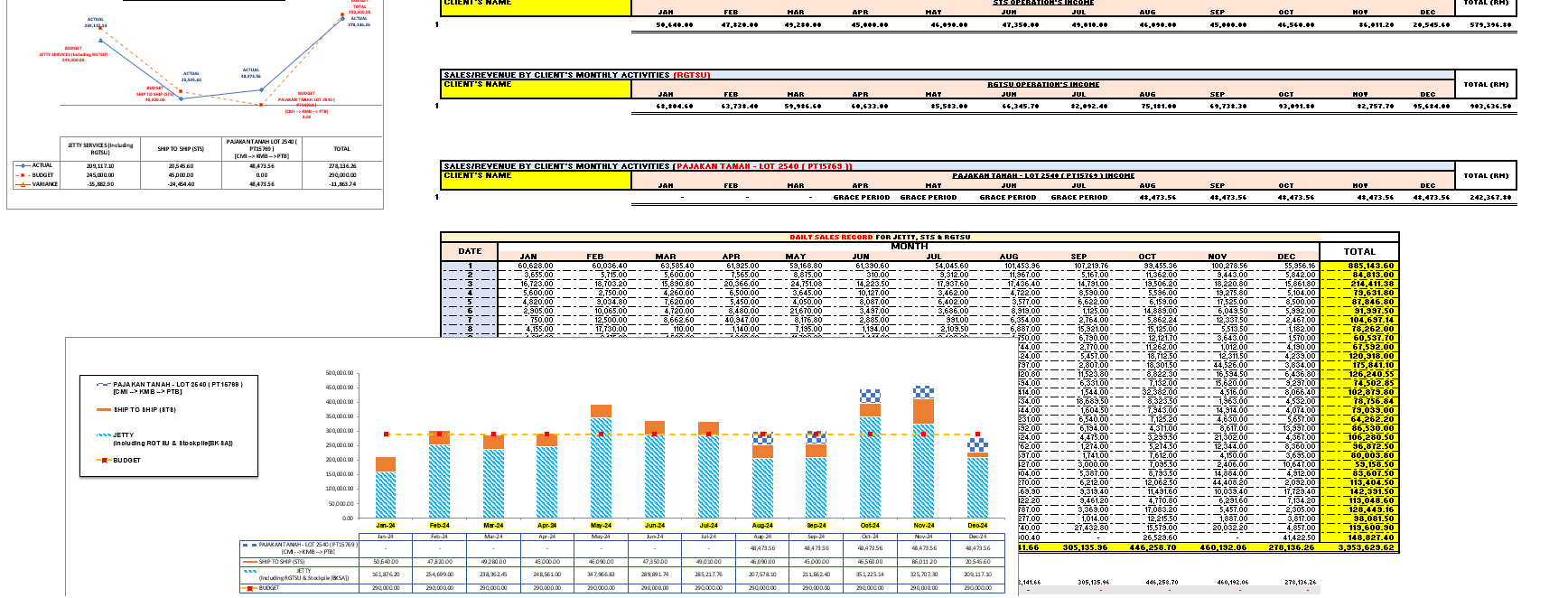Viewport: 1568px width, 598px height.
Task: Click Jetty May-24 value 347,966.83
Action: click(601, 575)
